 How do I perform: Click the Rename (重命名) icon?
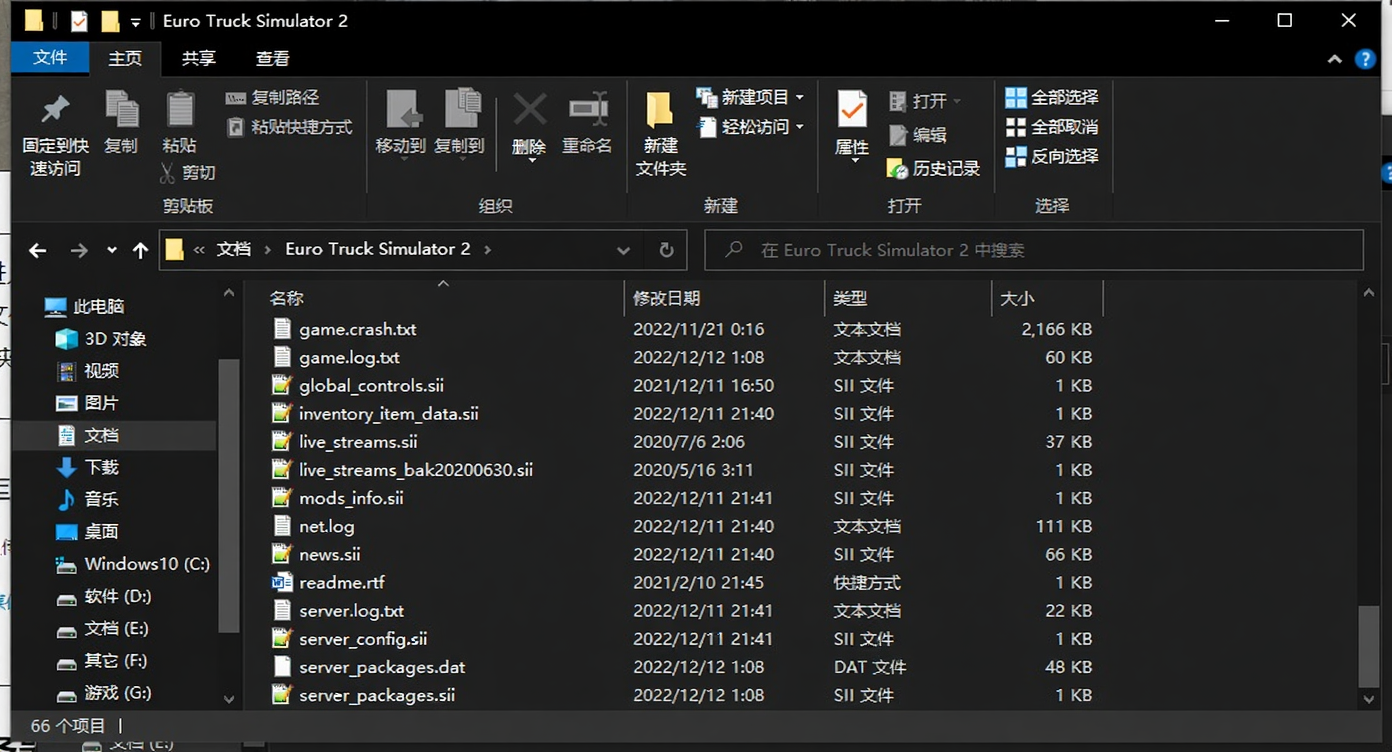587,110
